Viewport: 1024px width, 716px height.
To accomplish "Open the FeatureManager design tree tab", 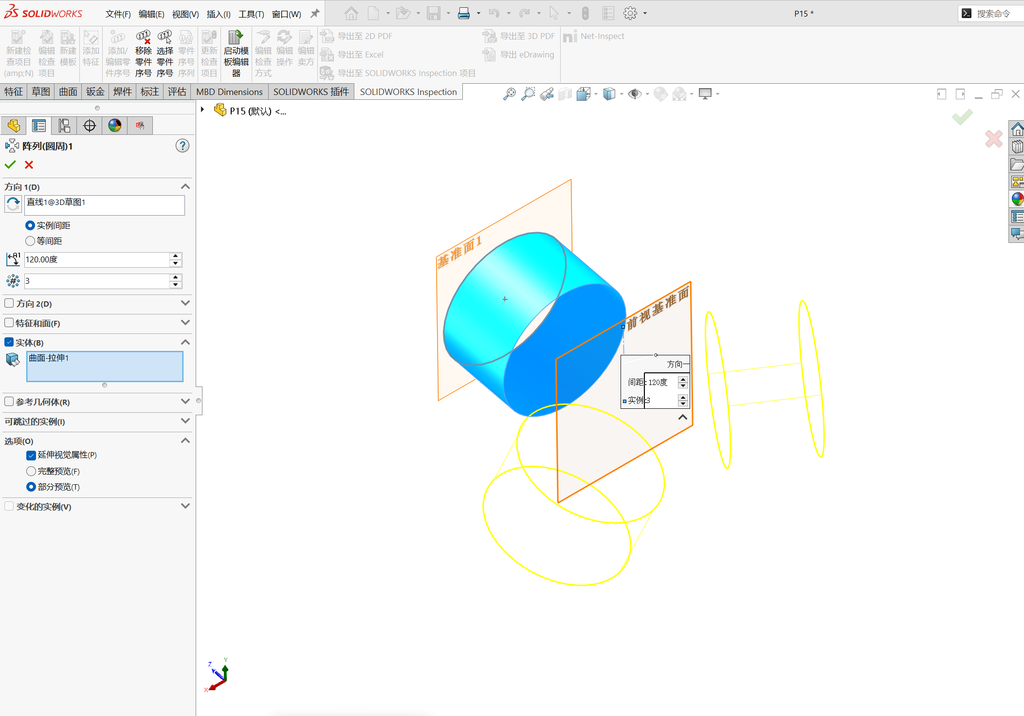I will [13, 125].
